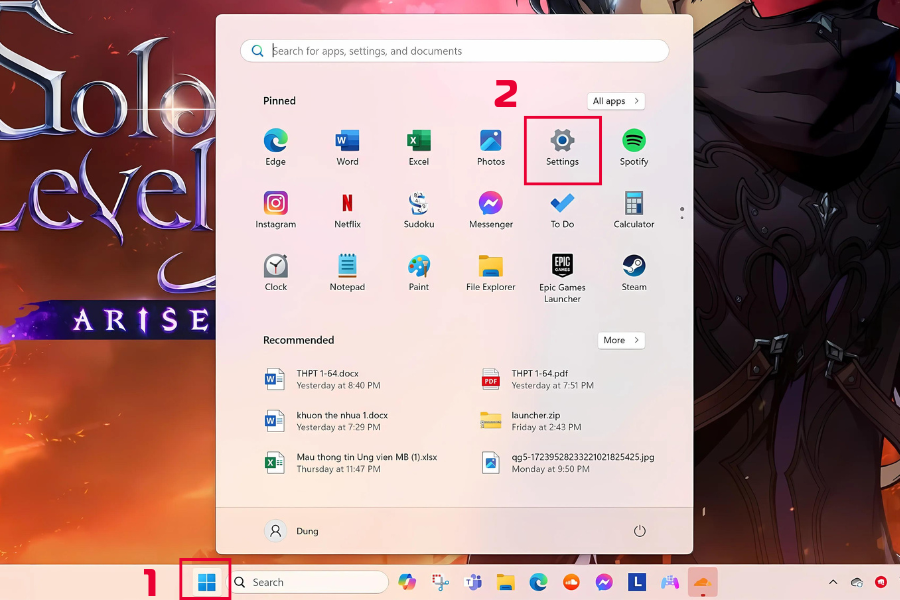Launch Microsoft Excel from pinned apps
900x600 pixels.
click(419, 148)
